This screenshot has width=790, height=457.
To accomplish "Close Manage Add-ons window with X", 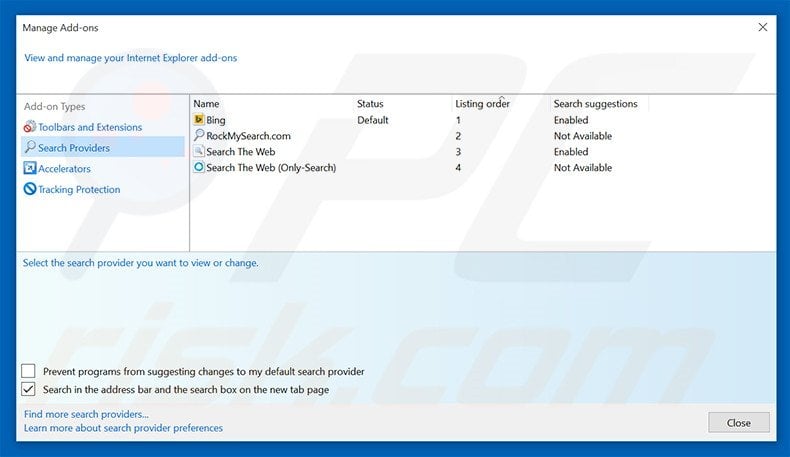I will click(763, 27).
